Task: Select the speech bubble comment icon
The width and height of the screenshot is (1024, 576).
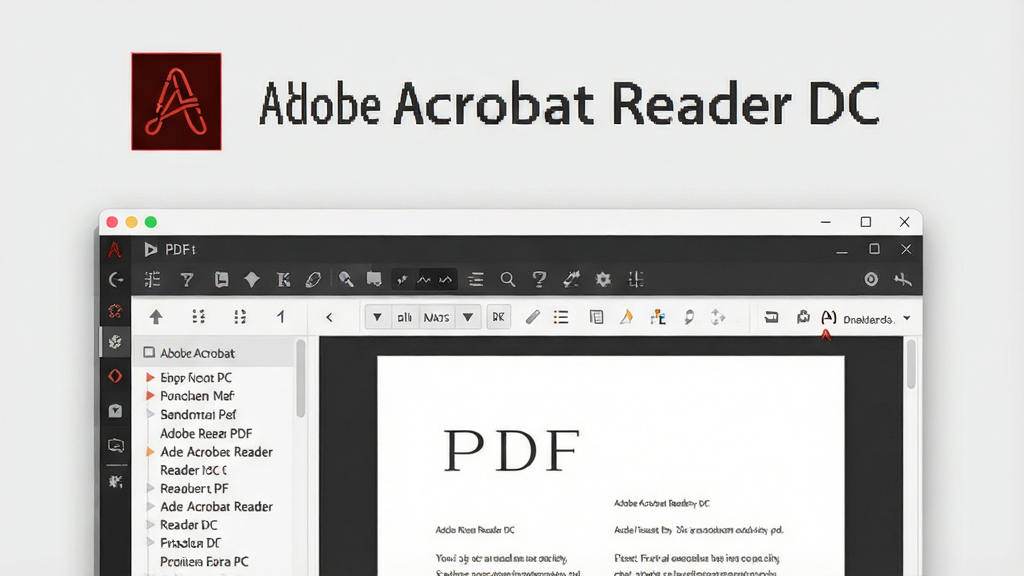Action: click(x=374, y=280)
